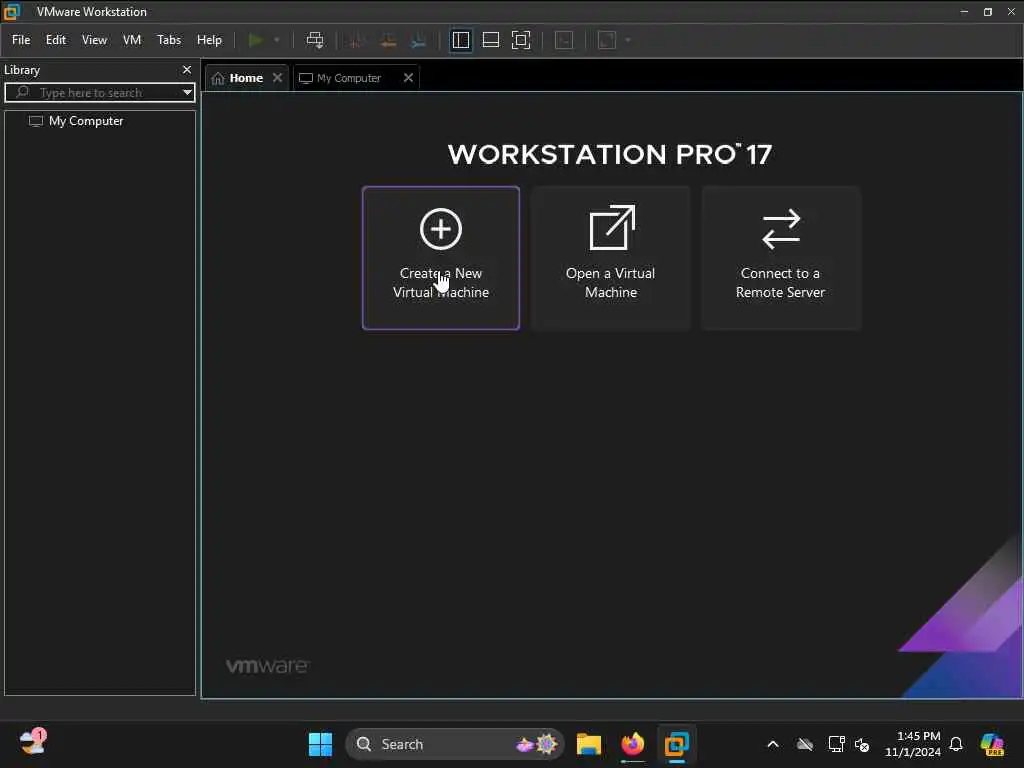Open the power options dropdown arrow
Image resolution: width=1024 pixels, height=768 pixels.
277,40
